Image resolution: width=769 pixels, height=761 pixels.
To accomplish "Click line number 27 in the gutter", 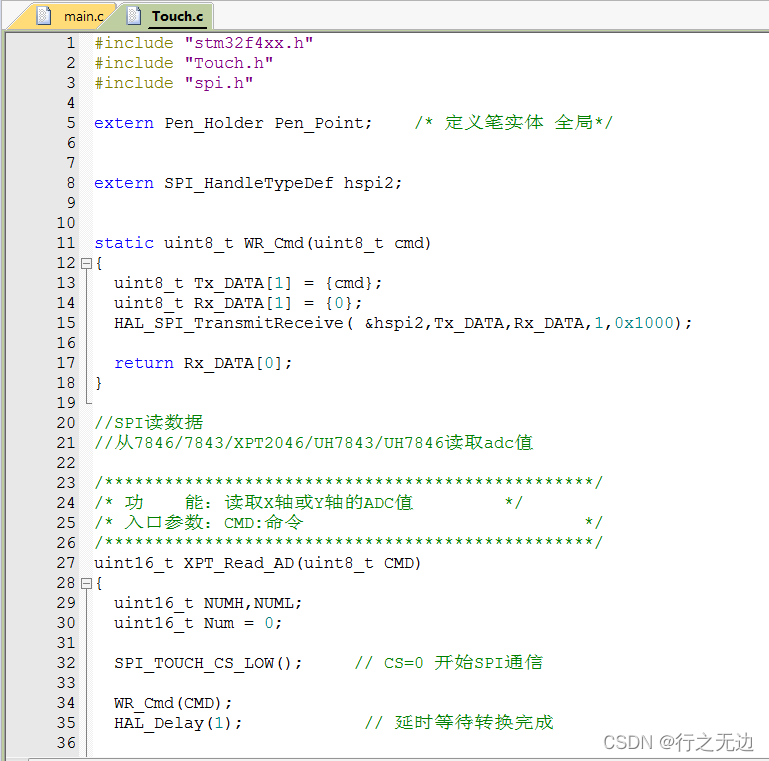I will point(66,563).
